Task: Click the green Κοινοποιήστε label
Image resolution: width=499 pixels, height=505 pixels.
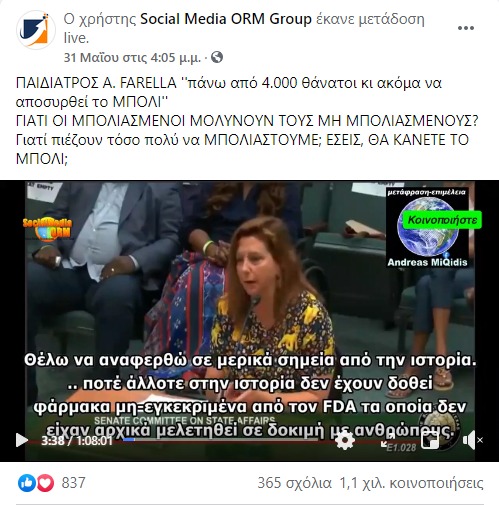Action: click(x=442, y=220)
